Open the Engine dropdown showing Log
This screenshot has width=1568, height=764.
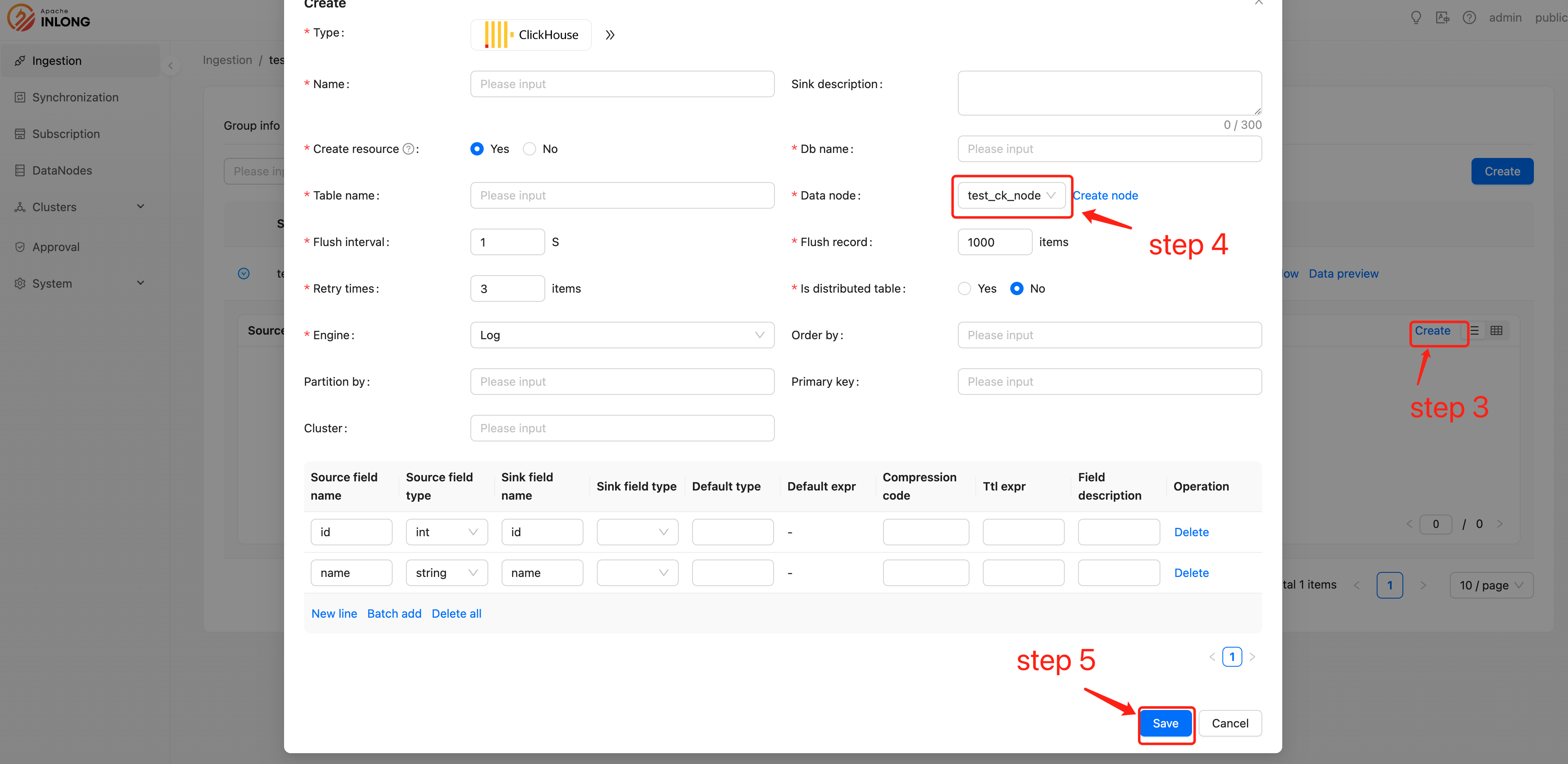[621, 335]
